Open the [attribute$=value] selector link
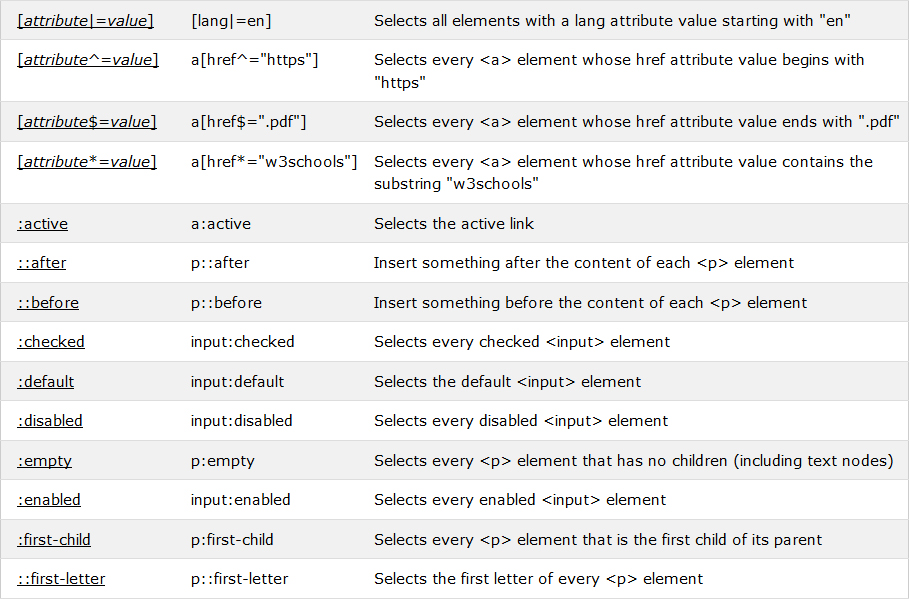 click(x=86, y=122)
